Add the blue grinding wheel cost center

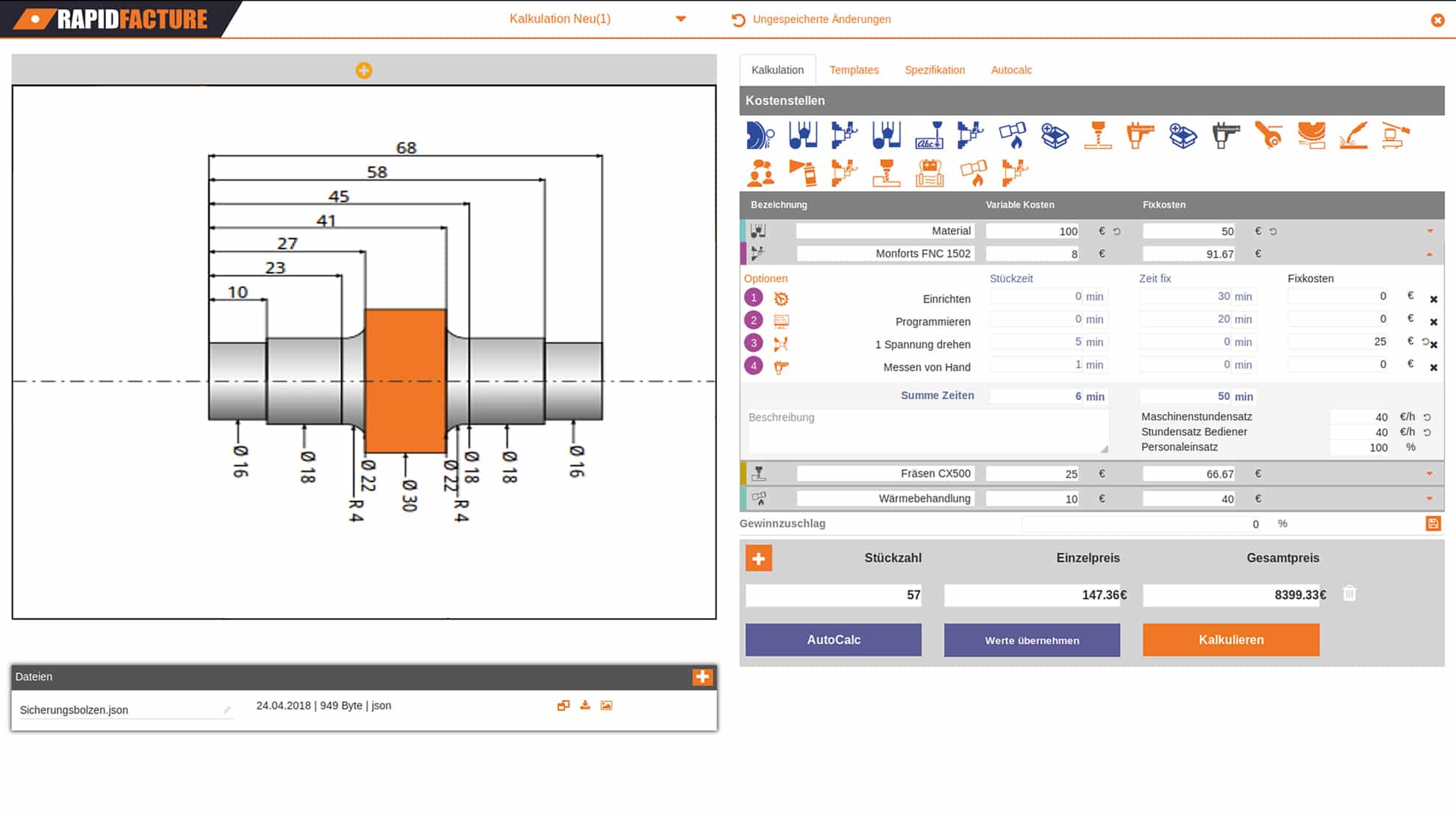tap(760, 135)
